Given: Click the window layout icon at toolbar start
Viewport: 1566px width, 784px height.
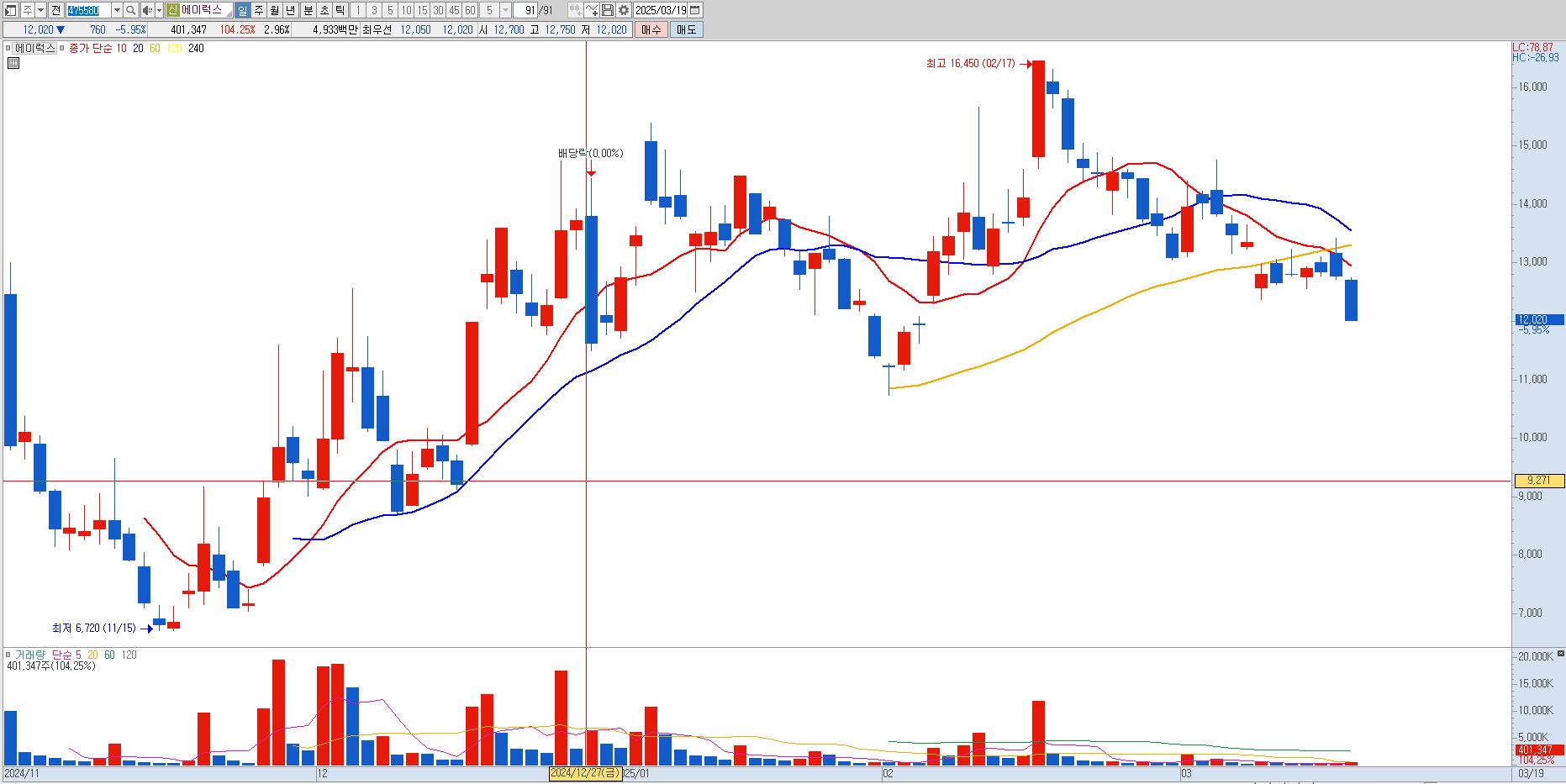Looking at the screenshot, I should coord(11,10).
